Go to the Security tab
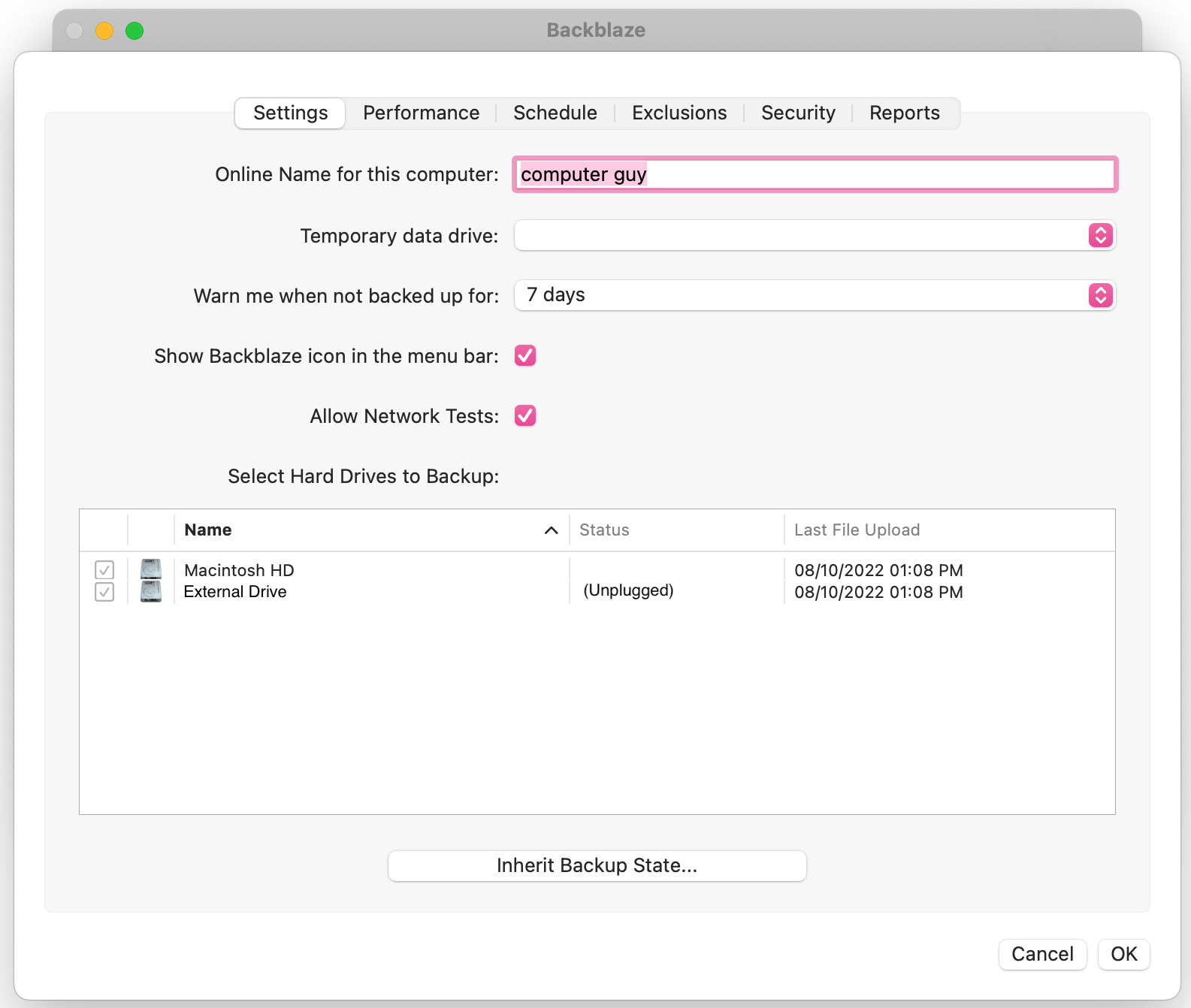 (x=798, y=113)
